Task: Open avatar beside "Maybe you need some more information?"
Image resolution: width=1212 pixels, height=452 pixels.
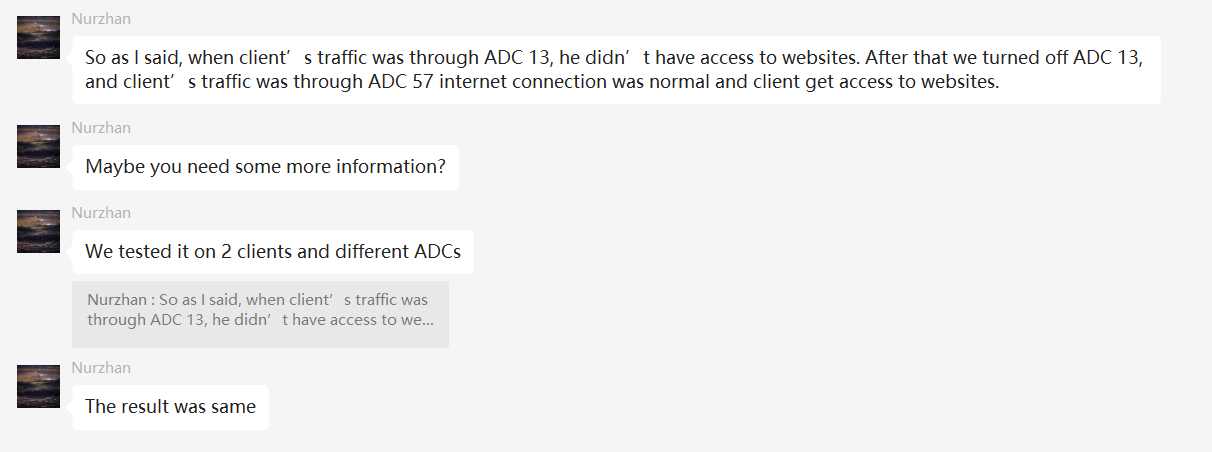Action: [x=38, y=147]
